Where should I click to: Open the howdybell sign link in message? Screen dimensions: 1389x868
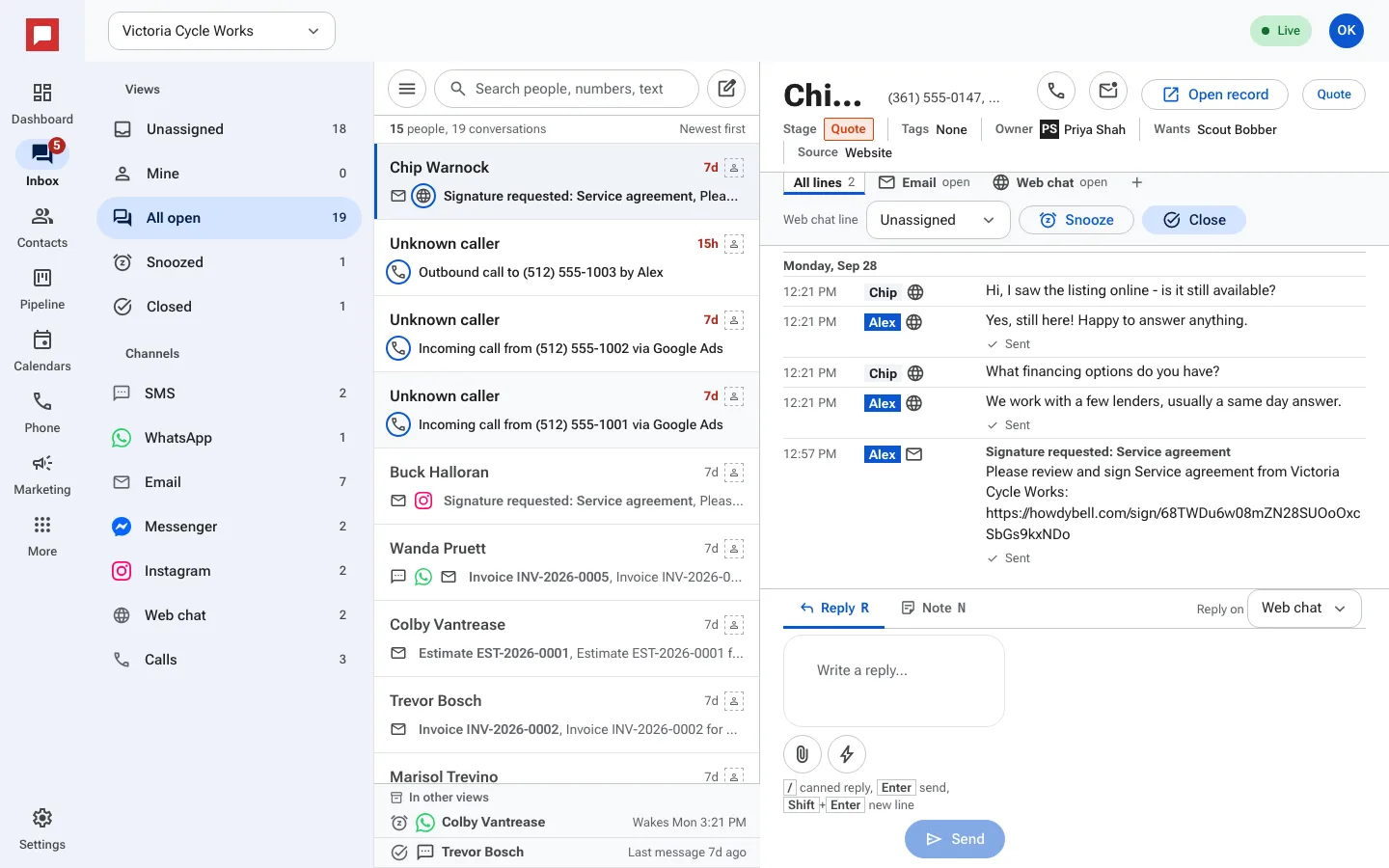click(1173, 524)
